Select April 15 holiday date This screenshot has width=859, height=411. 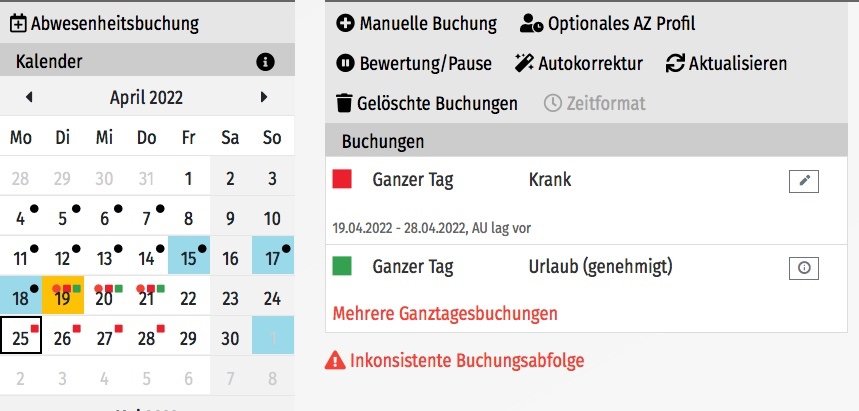click(188, 255)
